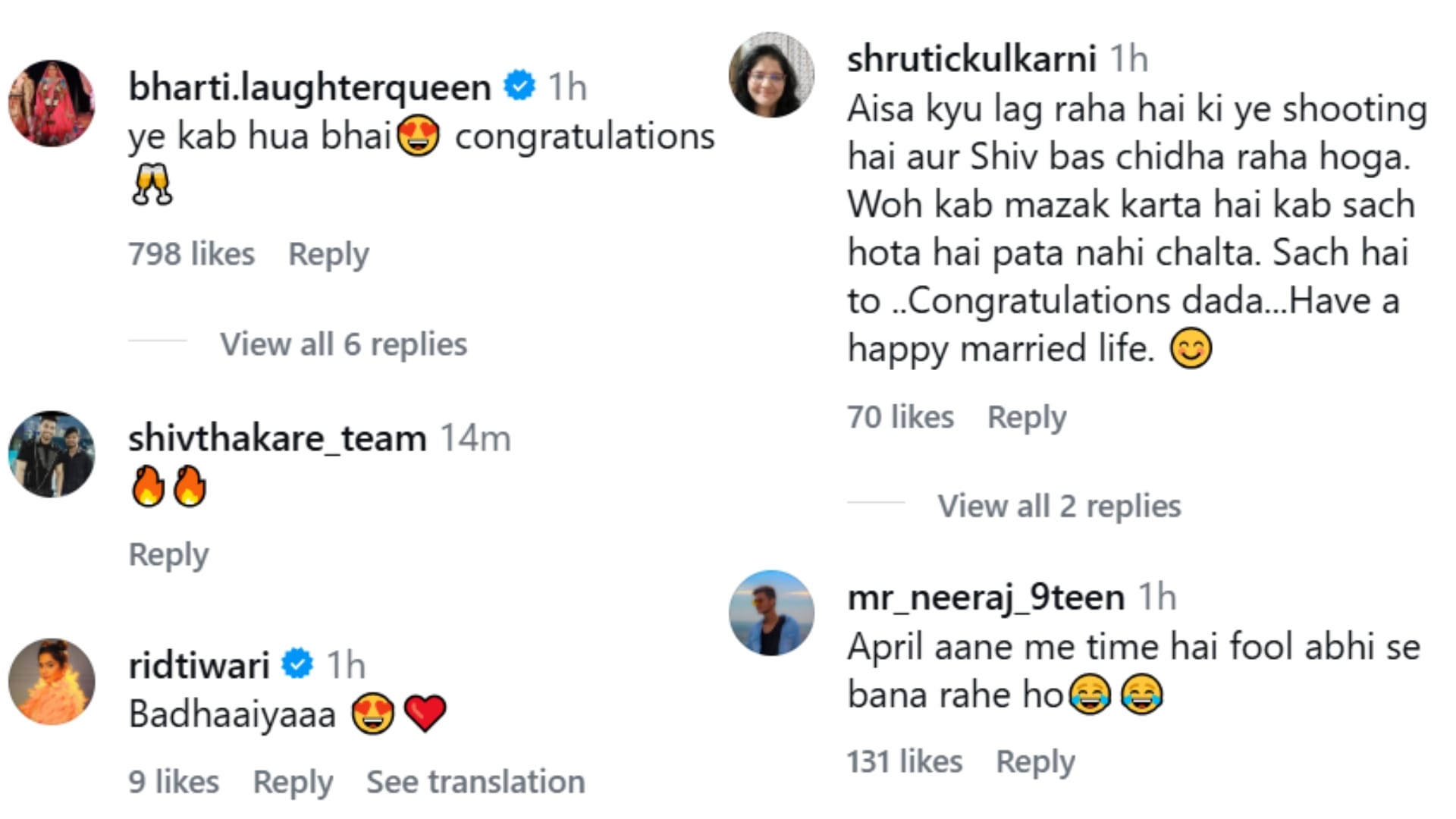View the 70 likes on shrutickulkarni's comment

point(900,417)
